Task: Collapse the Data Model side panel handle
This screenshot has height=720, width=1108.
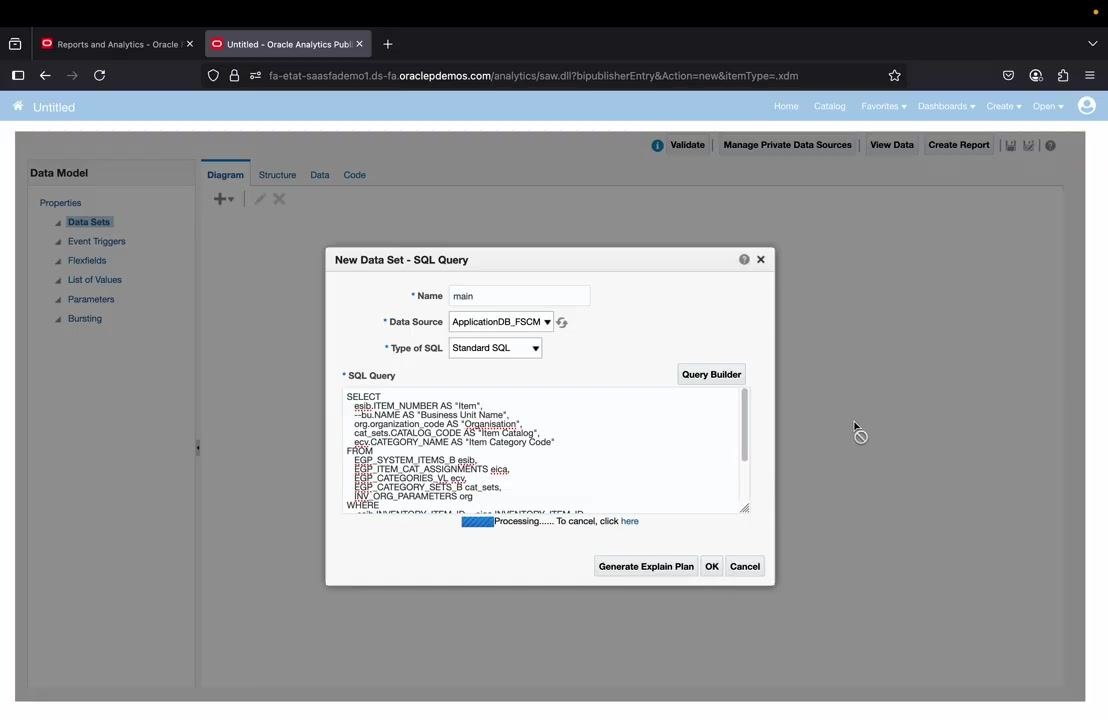Action: (x=198, y=447)
